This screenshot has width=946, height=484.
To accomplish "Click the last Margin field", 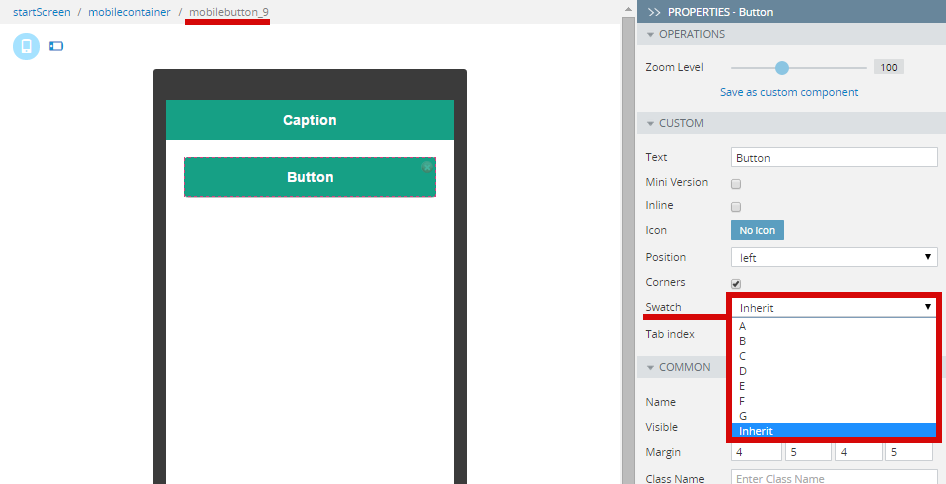I will [x=911, y=451].
